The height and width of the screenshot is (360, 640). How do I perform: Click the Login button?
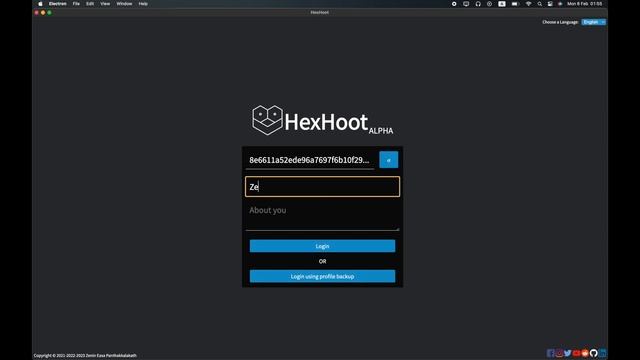(322, 246)
